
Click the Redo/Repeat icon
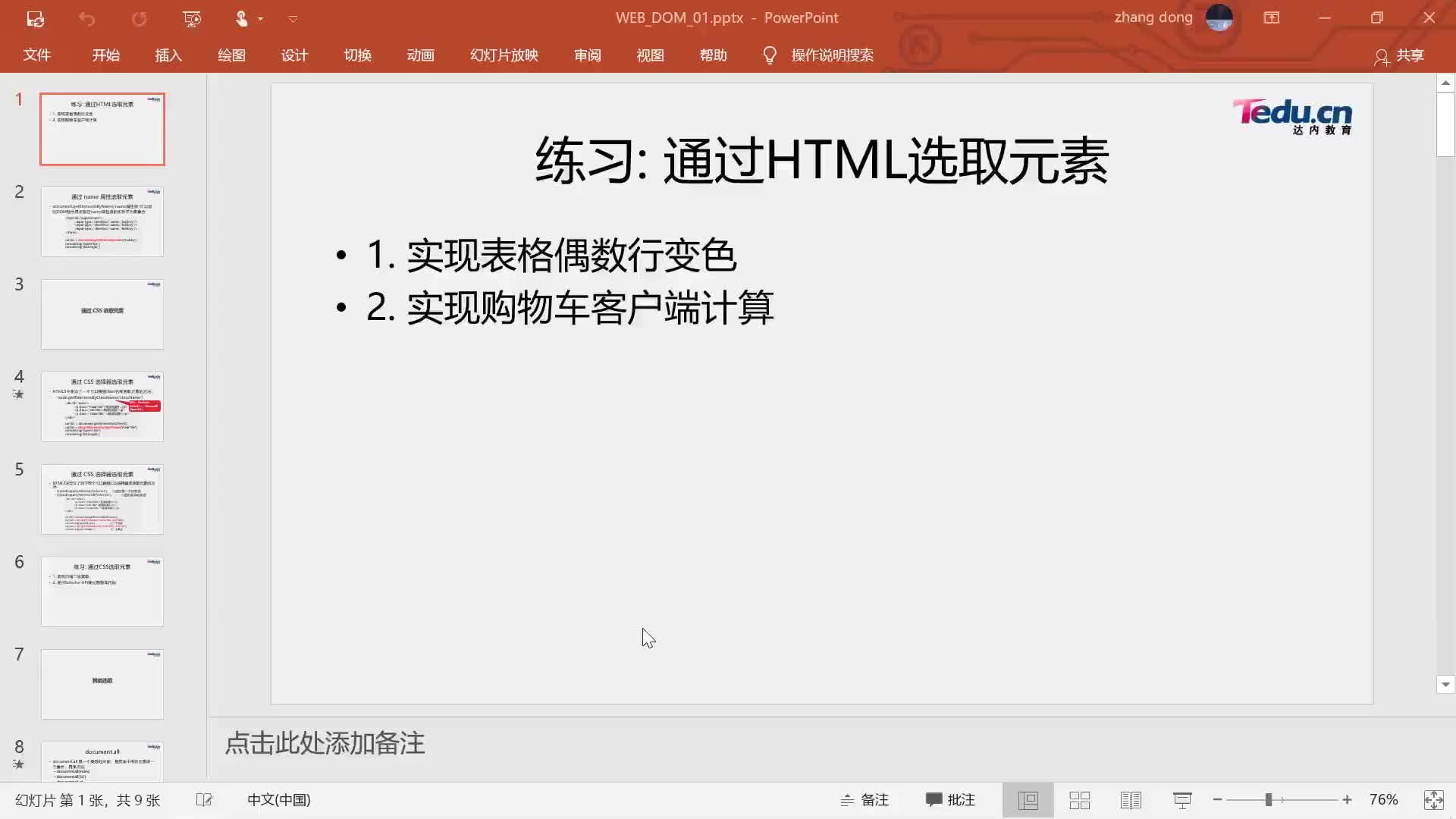click(x=139, y=18)
